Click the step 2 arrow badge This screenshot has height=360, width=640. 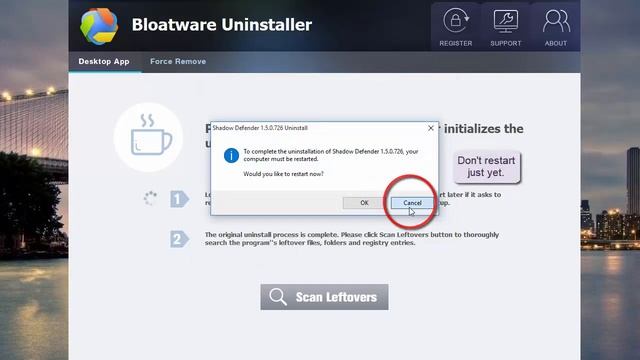point(179,239)
